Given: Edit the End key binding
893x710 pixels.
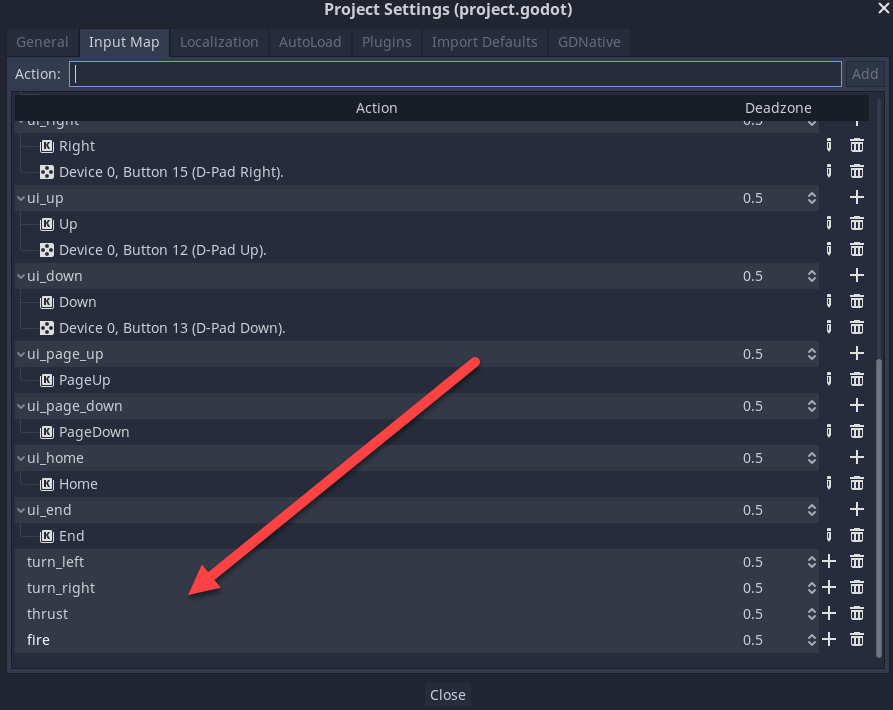Looking at the screenshot, I should [829, 536].
